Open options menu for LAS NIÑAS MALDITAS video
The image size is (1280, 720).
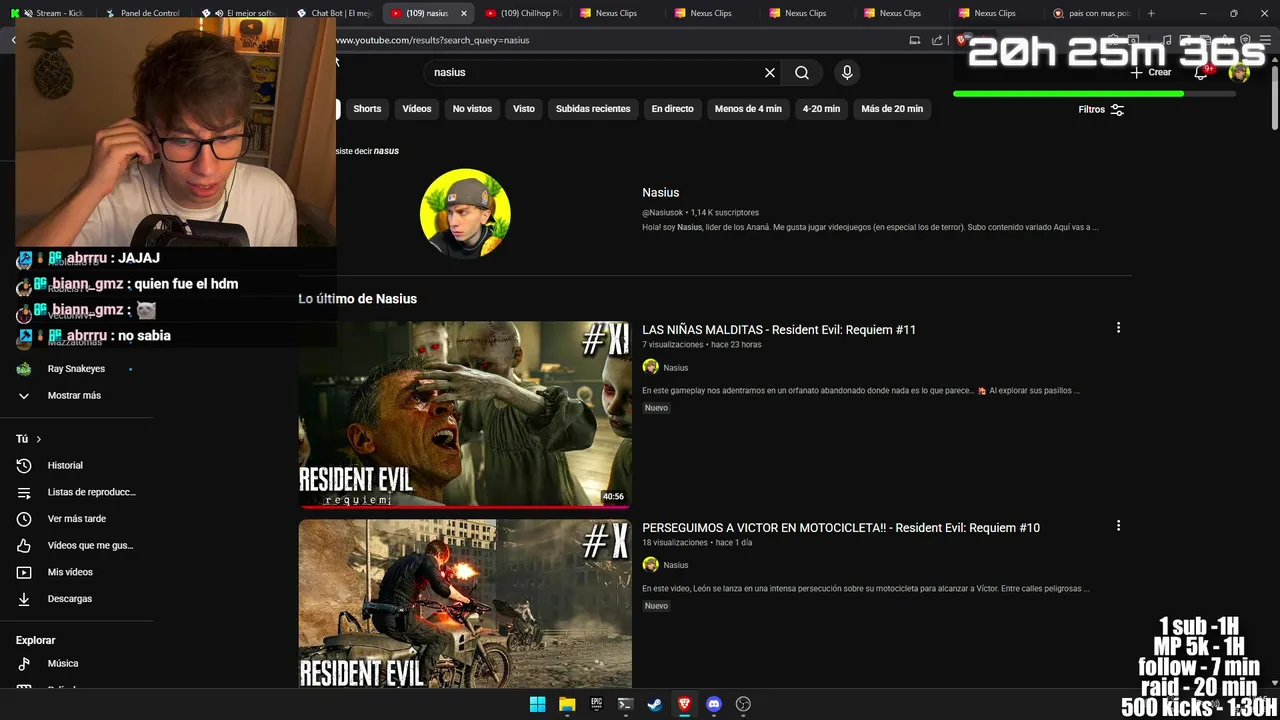pos(1118,328)
